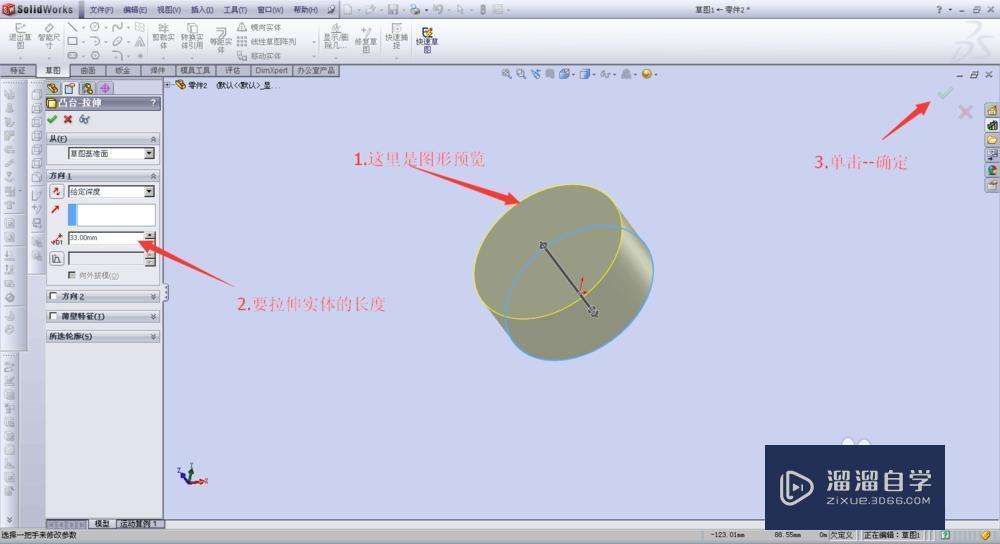Viewport: 1000px width, 544px height.
Task: Open the Display Style dropdown
Action: 587,74
